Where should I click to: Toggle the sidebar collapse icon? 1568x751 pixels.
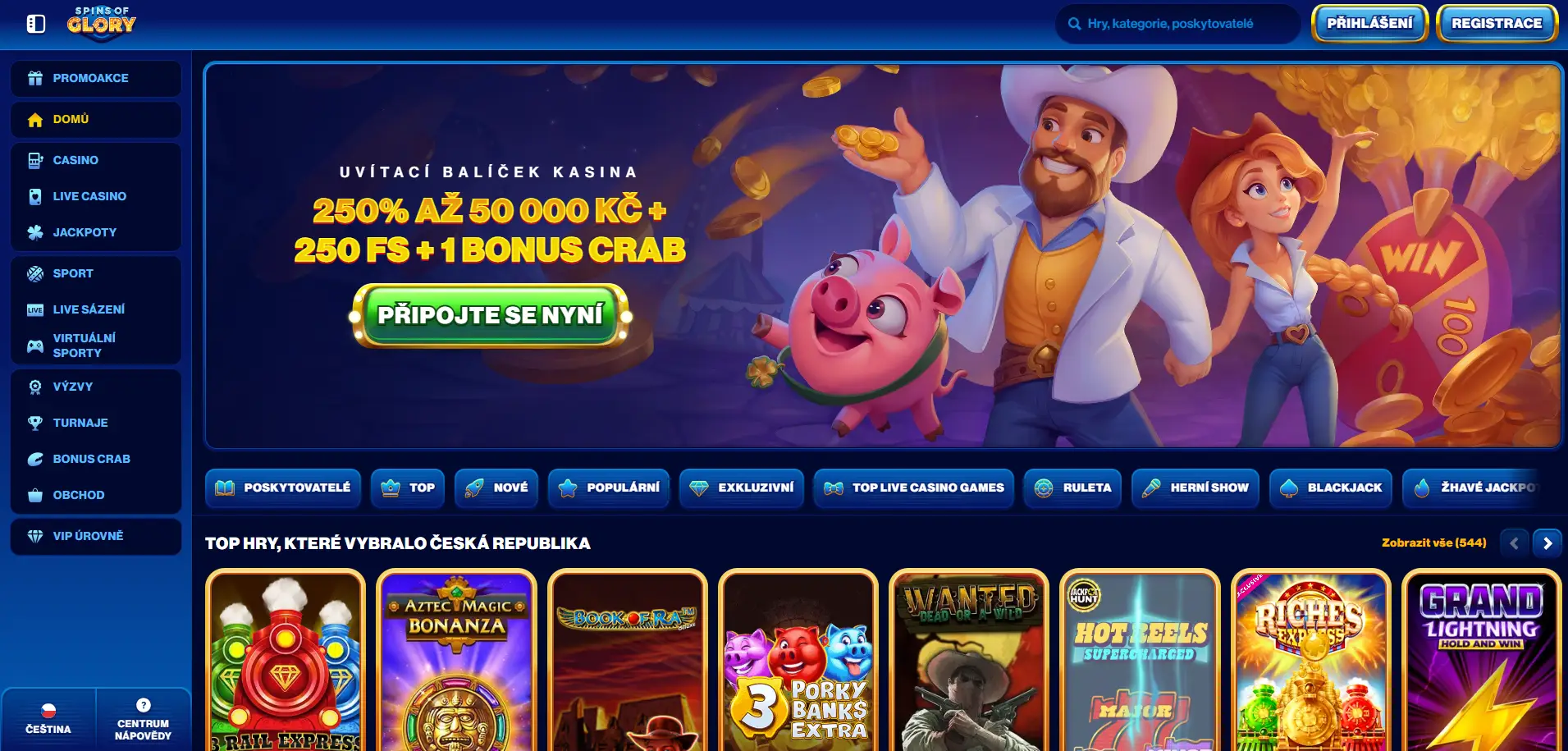coord(36,24)
